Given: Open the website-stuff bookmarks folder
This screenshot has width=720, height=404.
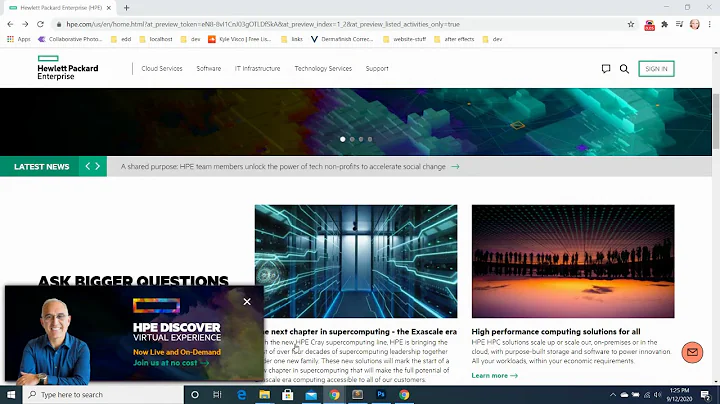Looking at the screenshot, I should click(405, 39).
